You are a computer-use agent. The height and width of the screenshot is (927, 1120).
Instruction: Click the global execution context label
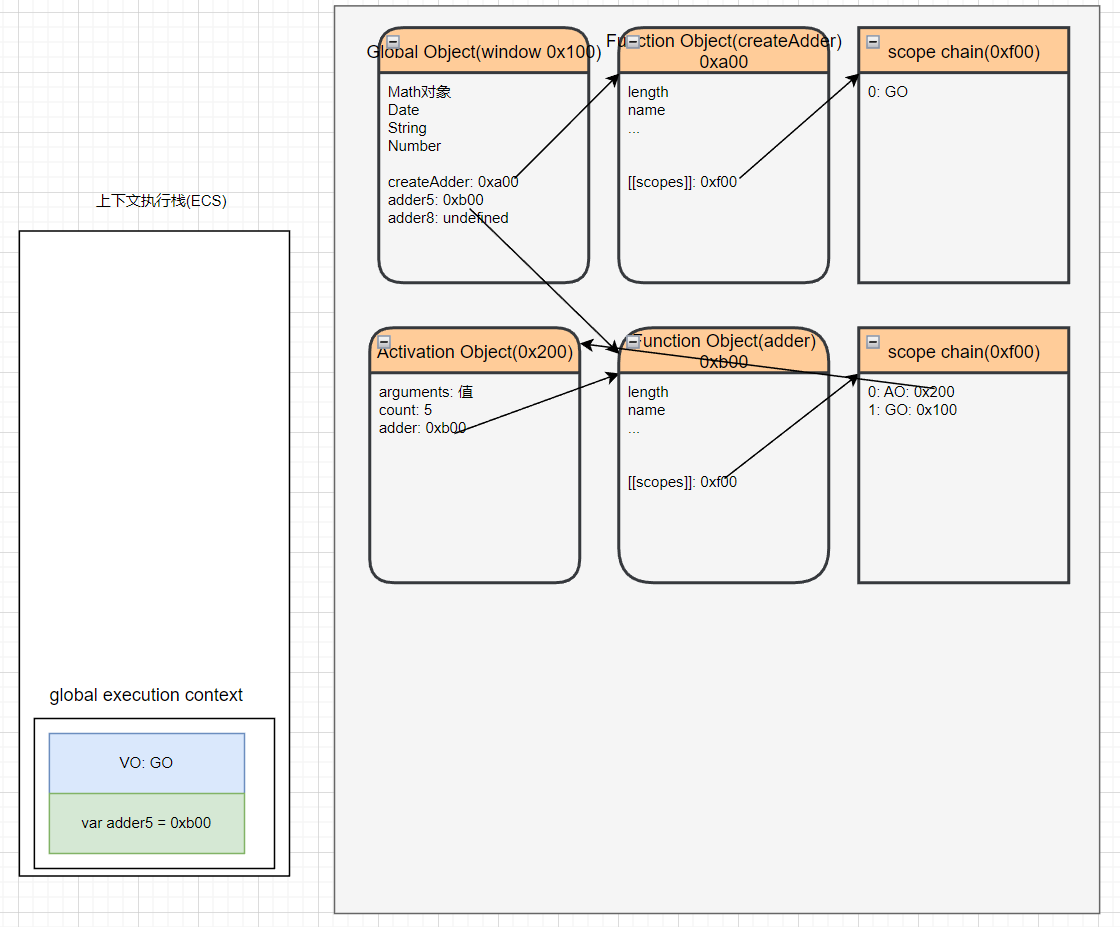click(x=146, y=695)
